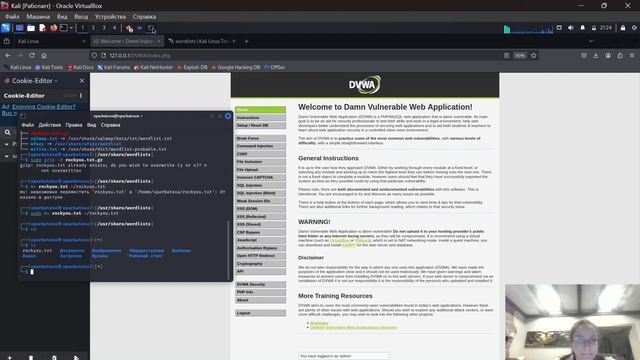Image resolution: width=640 pixels, height=360 pixels.
Task: Close the Welcome Damn Vulnerable tab
Action: (159, 41)
